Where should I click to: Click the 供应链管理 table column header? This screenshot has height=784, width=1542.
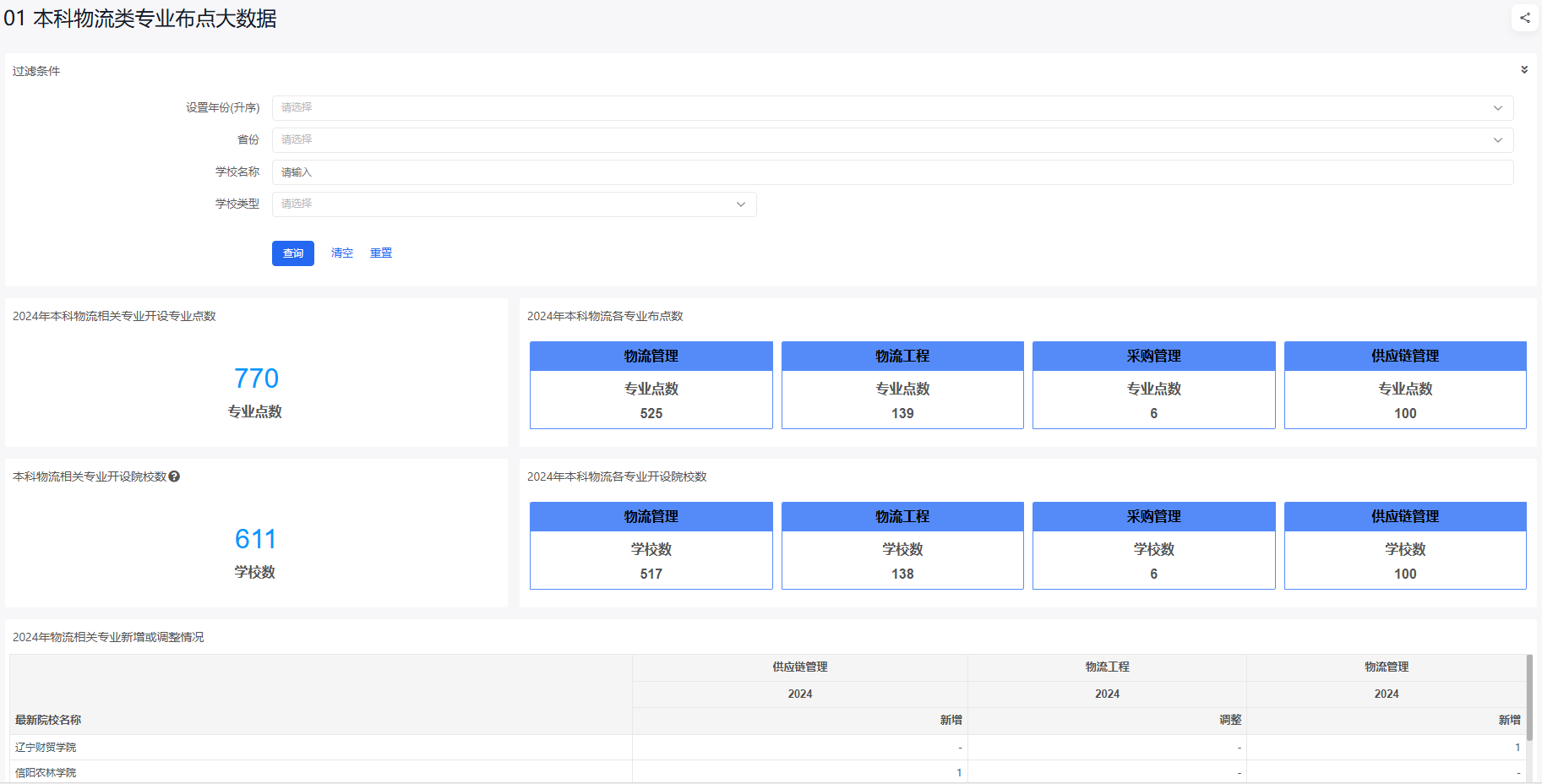point(800,667)
